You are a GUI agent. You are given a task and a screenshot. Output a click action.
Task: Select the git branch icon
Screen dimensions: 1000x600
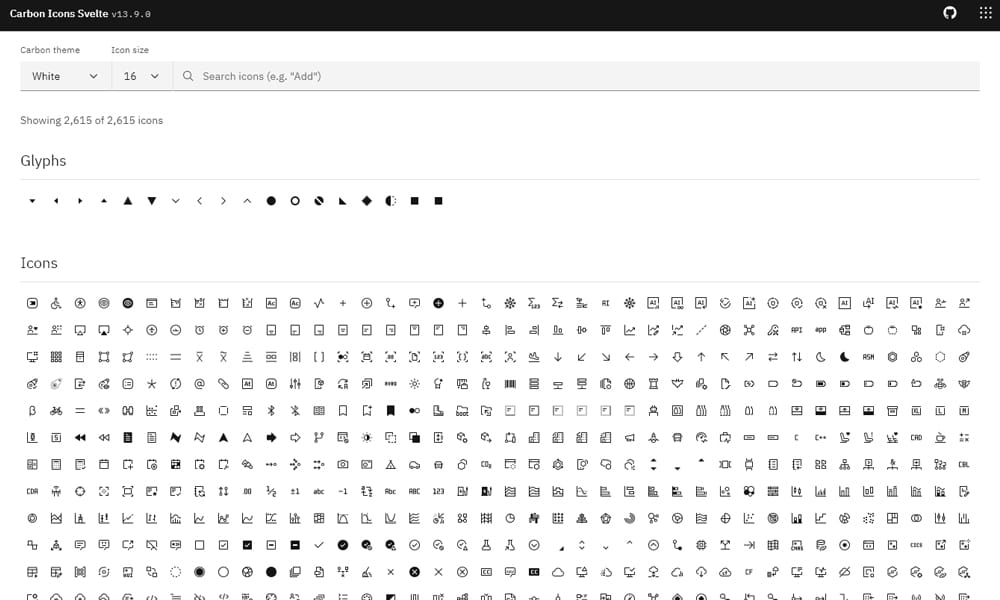pyautogui.click(x=319, y=437)
